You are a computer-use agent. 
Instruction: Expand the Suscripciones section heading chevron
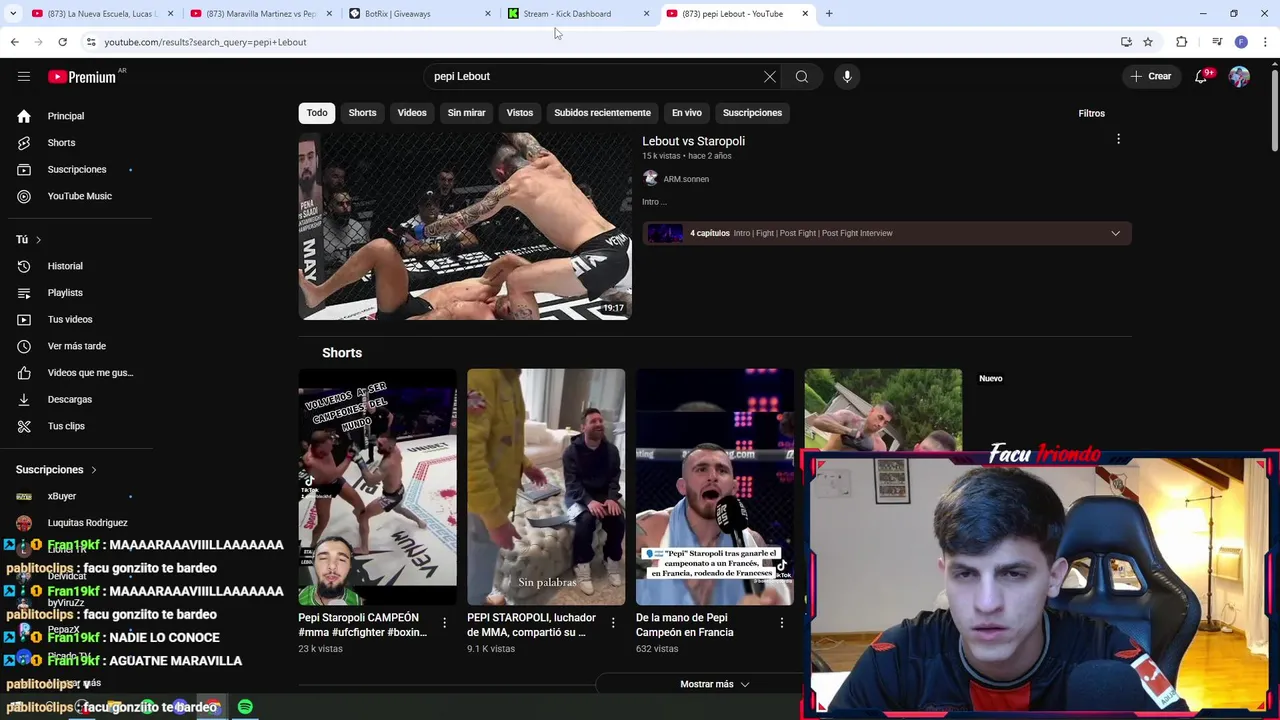(x=94, y=470)
